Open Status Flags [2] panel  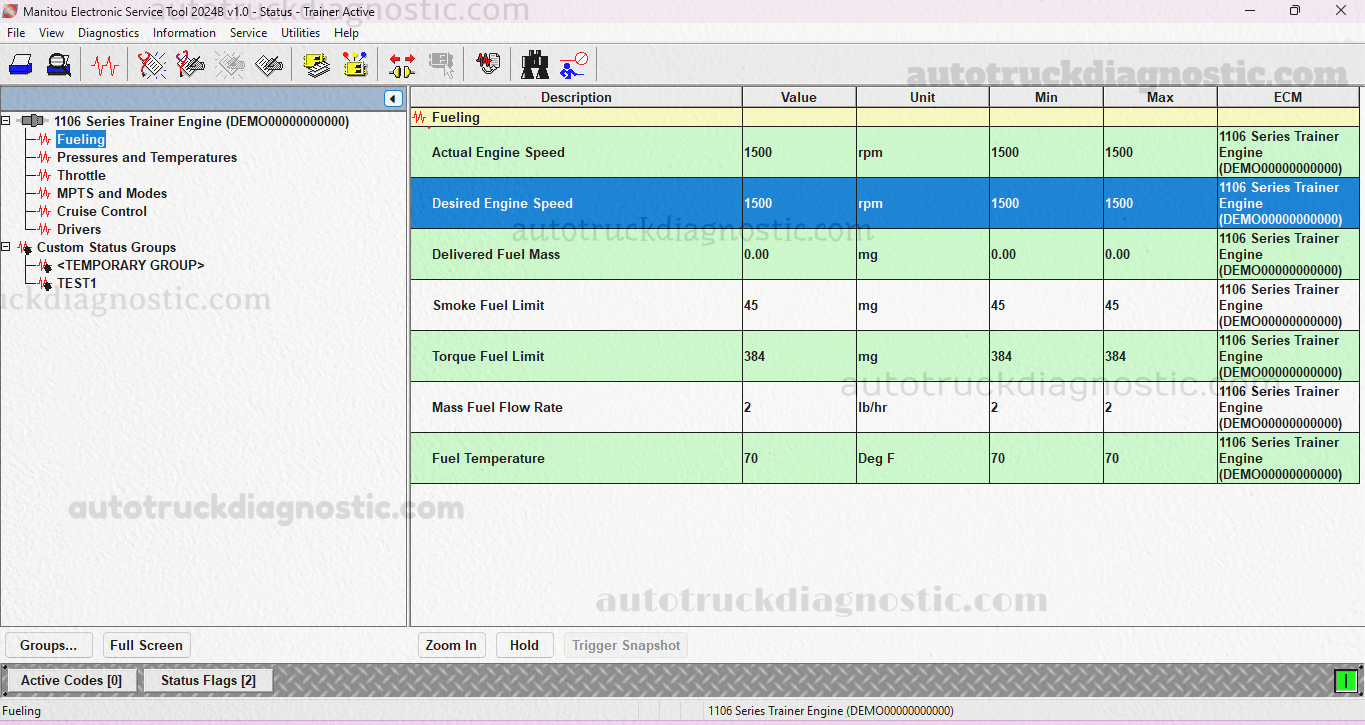[x=209, y=681]
